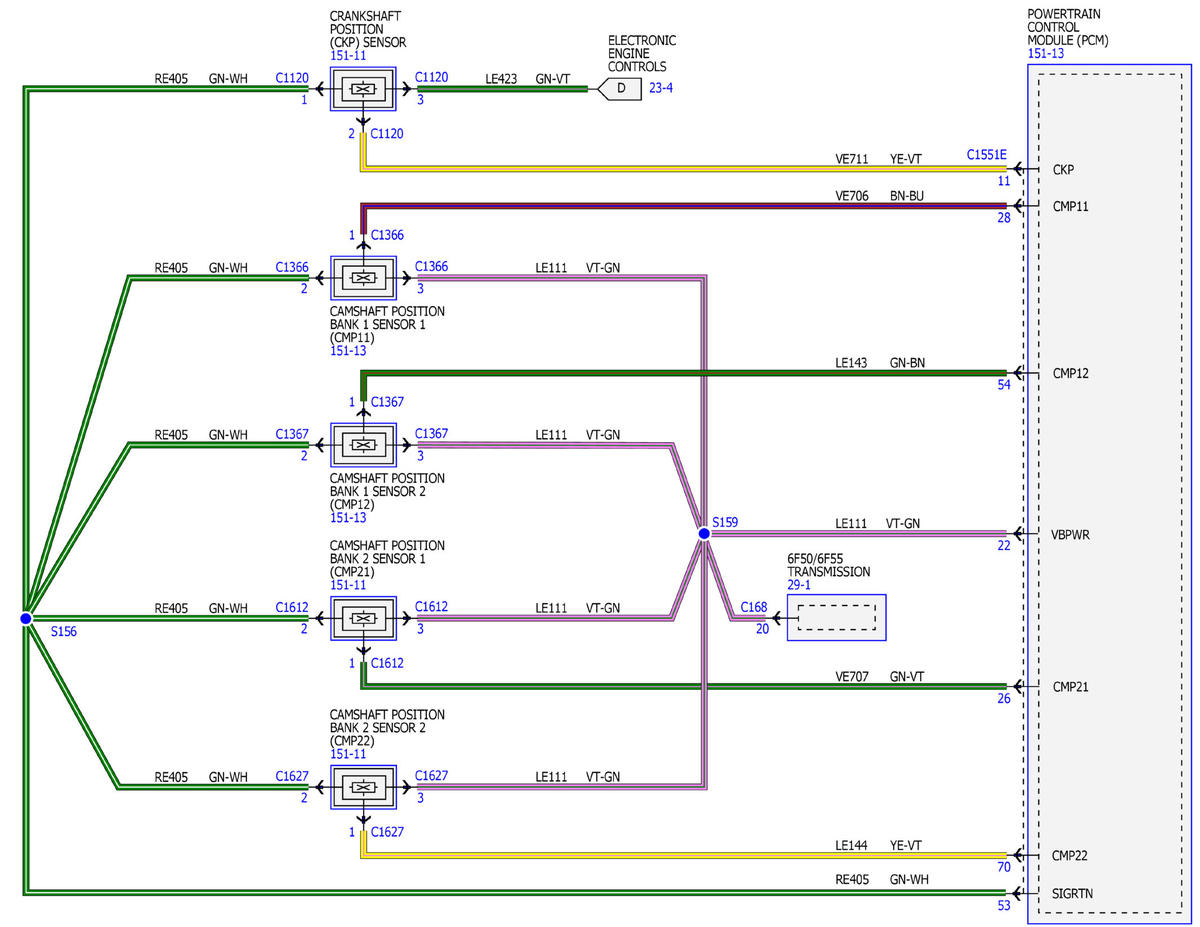Screen dimensions: 1200x927
Task: Click the LE111 VT-GN wire to VBPWR
Action: 858,534
